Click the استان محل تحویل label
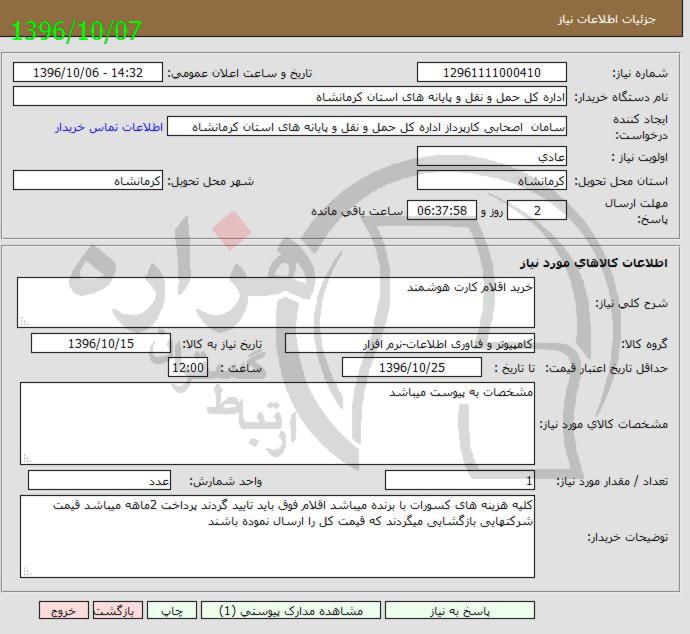Viewport: 690px width, 634px height. coord(621,181)
